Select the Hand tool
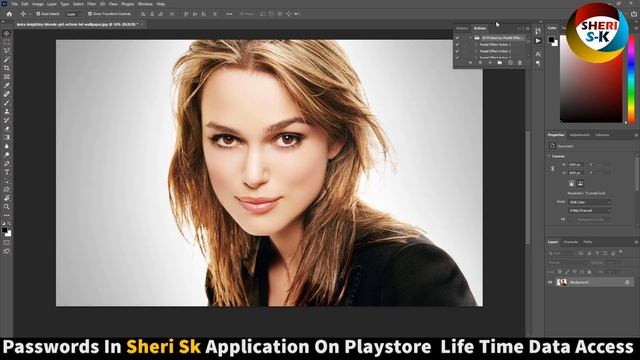 tap(7, 198)
